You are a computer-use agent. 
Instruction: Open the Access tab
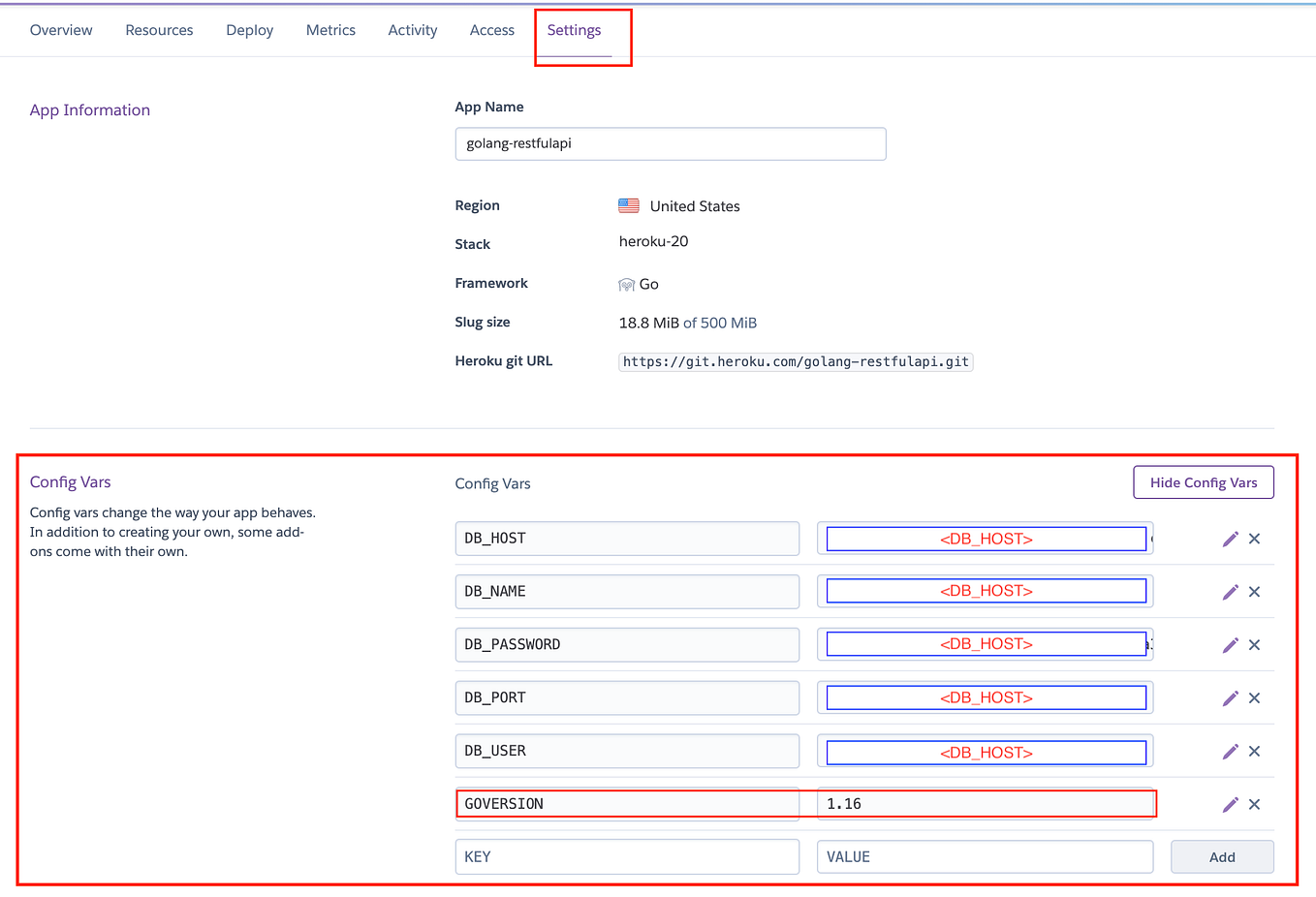coord(491,30)
